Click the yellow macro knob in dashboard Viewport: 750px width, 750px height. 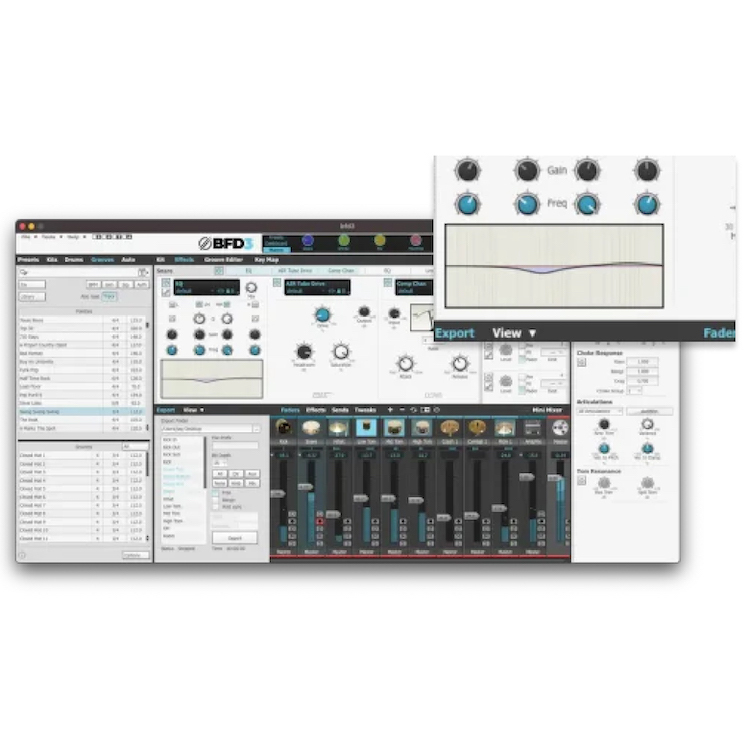point(380,240)
